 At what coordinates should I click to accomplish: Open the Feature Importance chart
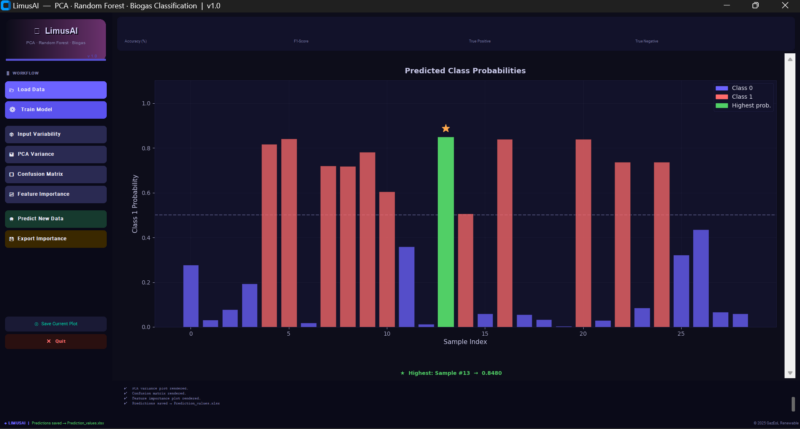pyautogui.click(x=55, y=194)
